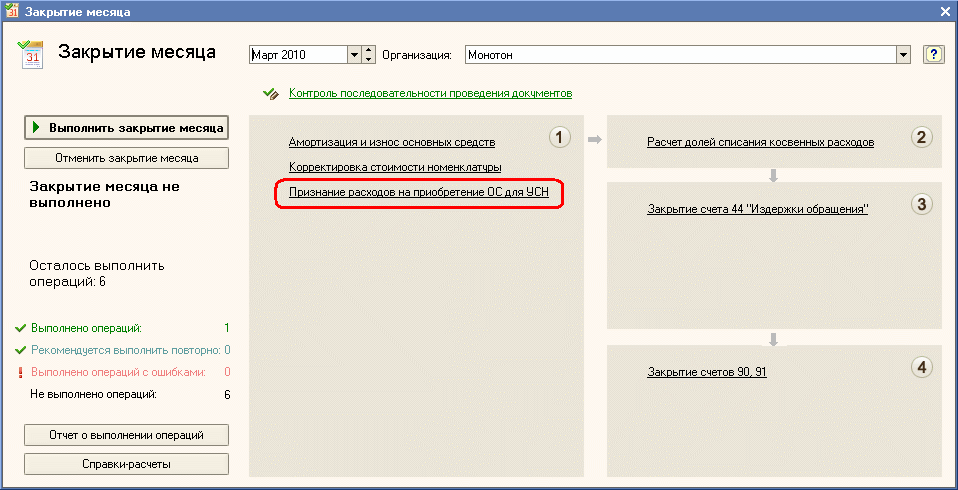
Task: Click the stage 4 circle badge
Action: tap(922, 367)
